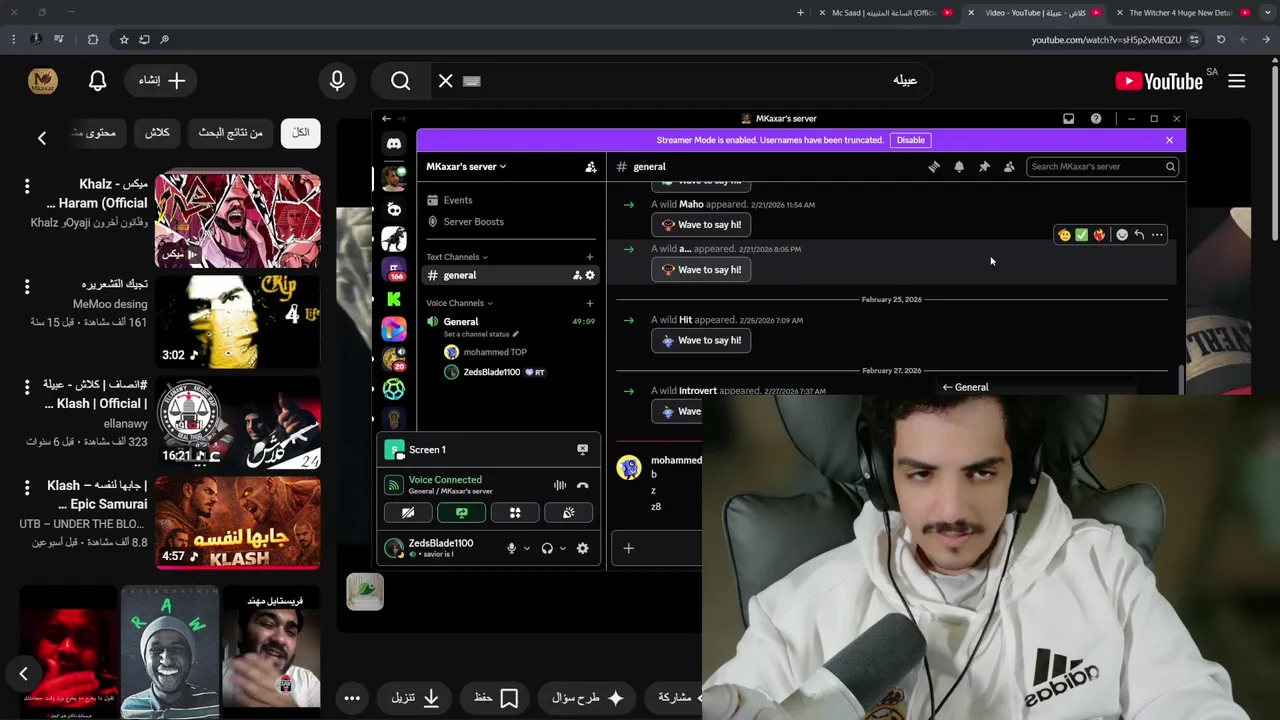
Task: Click the YouTube إنشاء create button
Action: click(x=162, y=81)
